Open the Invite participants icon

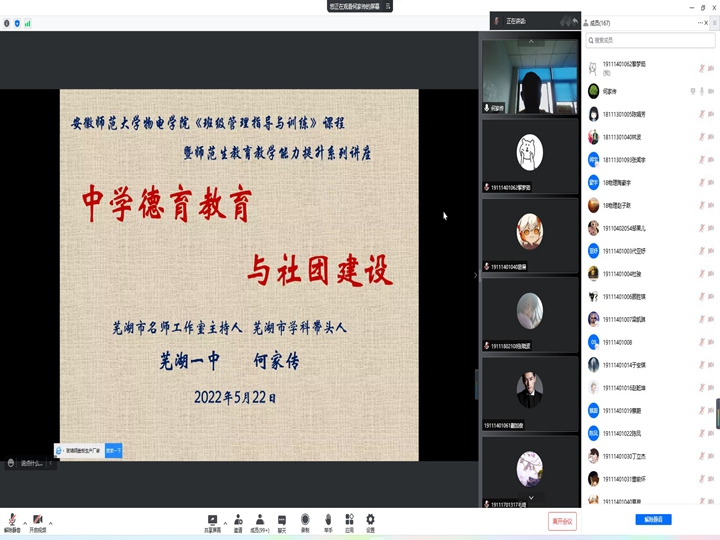238,521
